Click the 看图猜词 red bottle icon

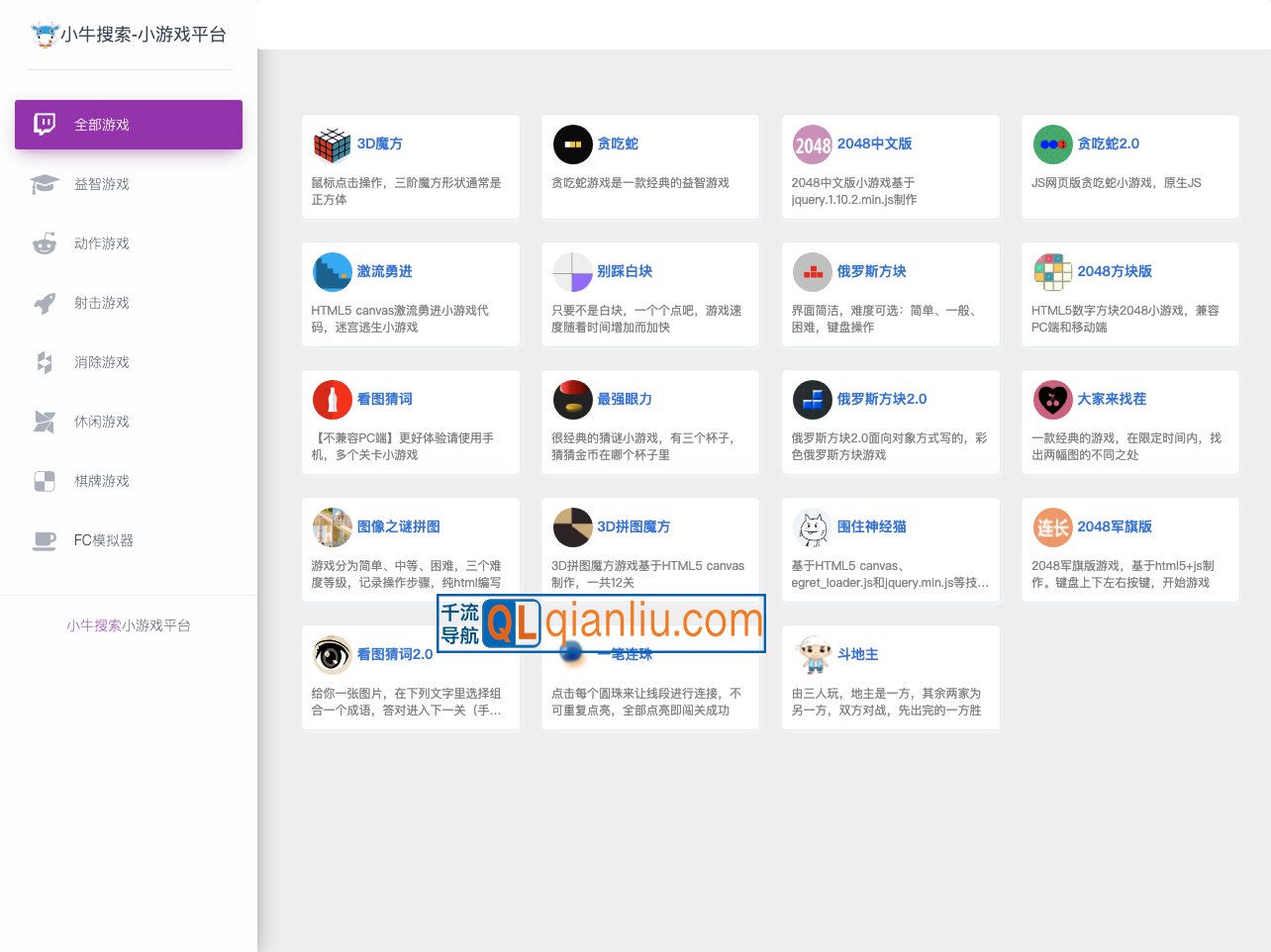(332, 400)
